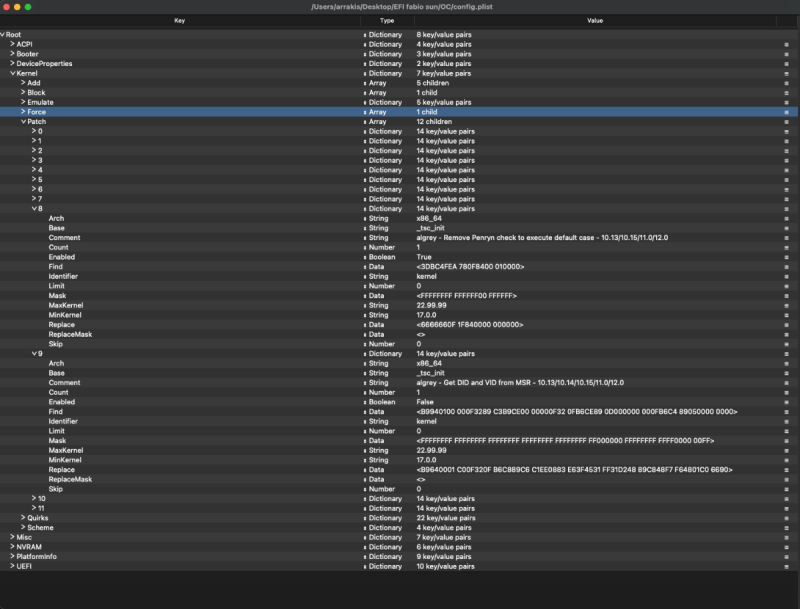Expand Patch entry 11
The height and width of the screenshot is (609, 800).
tap(34, 508)
